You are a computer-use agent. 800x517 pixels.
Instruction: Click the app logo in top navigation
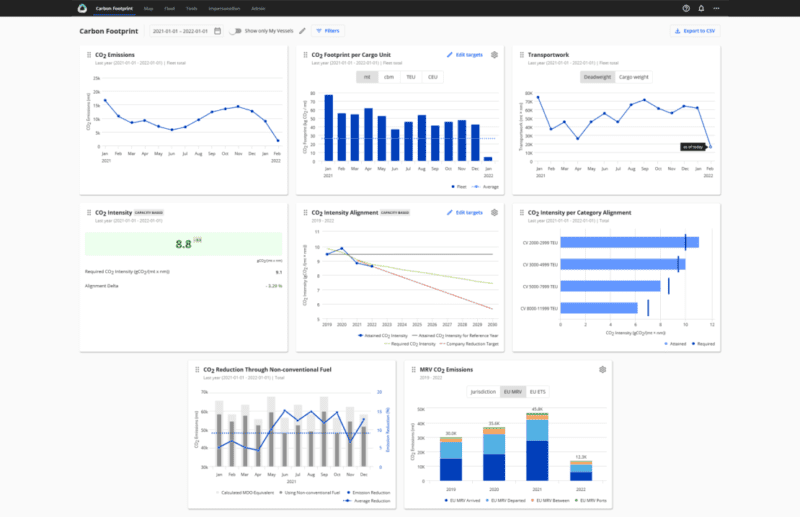pos(82,8)
